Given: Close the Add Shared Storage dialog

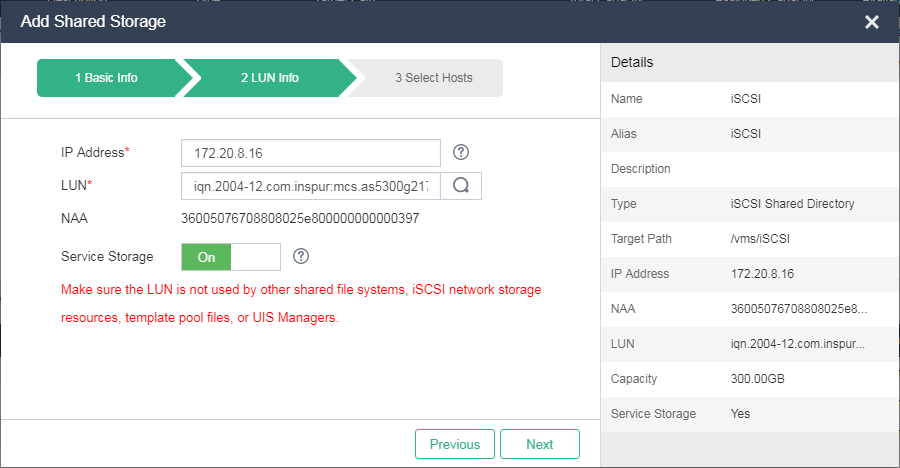Looking at the screenshot, I should [871, 22].
